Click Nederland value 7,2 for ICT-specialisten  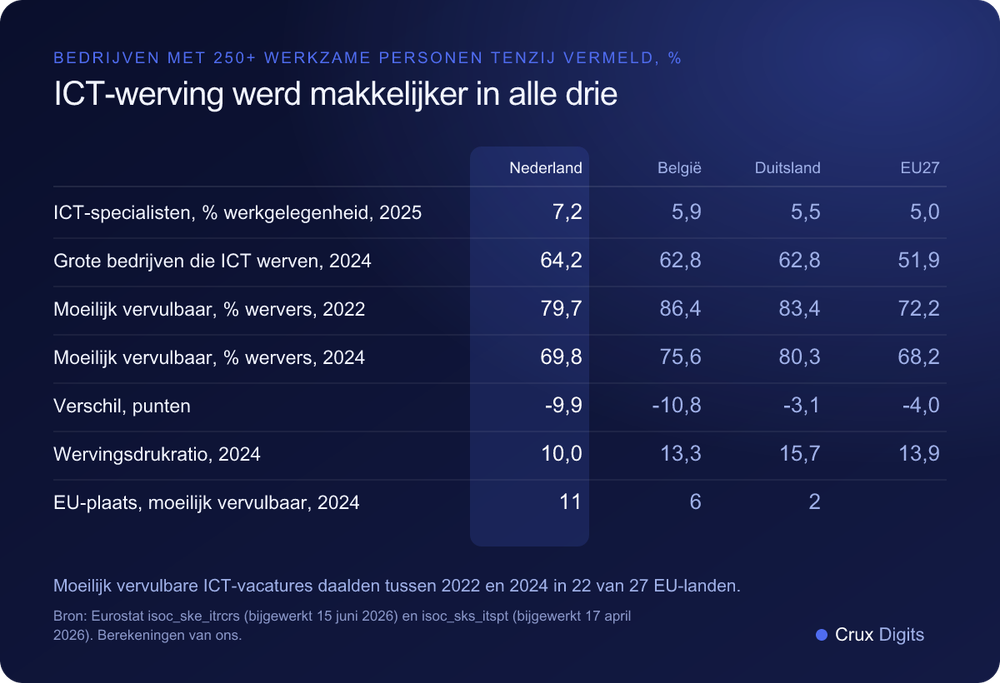[x=567, y=212]
